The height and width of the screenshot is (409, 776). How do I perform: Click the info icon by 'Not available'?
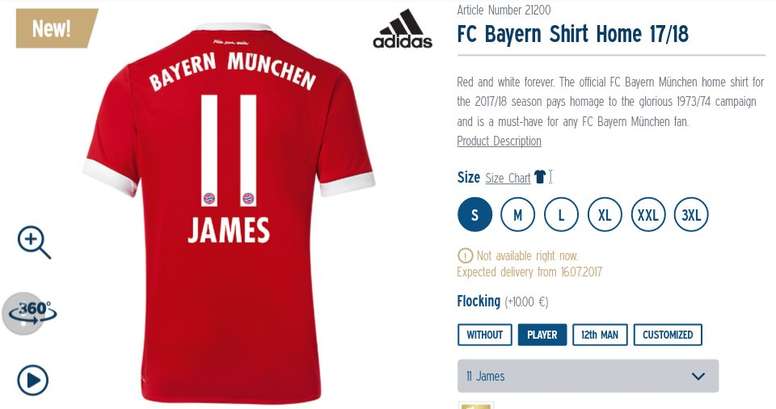pyautogui.click(x=465, y=256)
